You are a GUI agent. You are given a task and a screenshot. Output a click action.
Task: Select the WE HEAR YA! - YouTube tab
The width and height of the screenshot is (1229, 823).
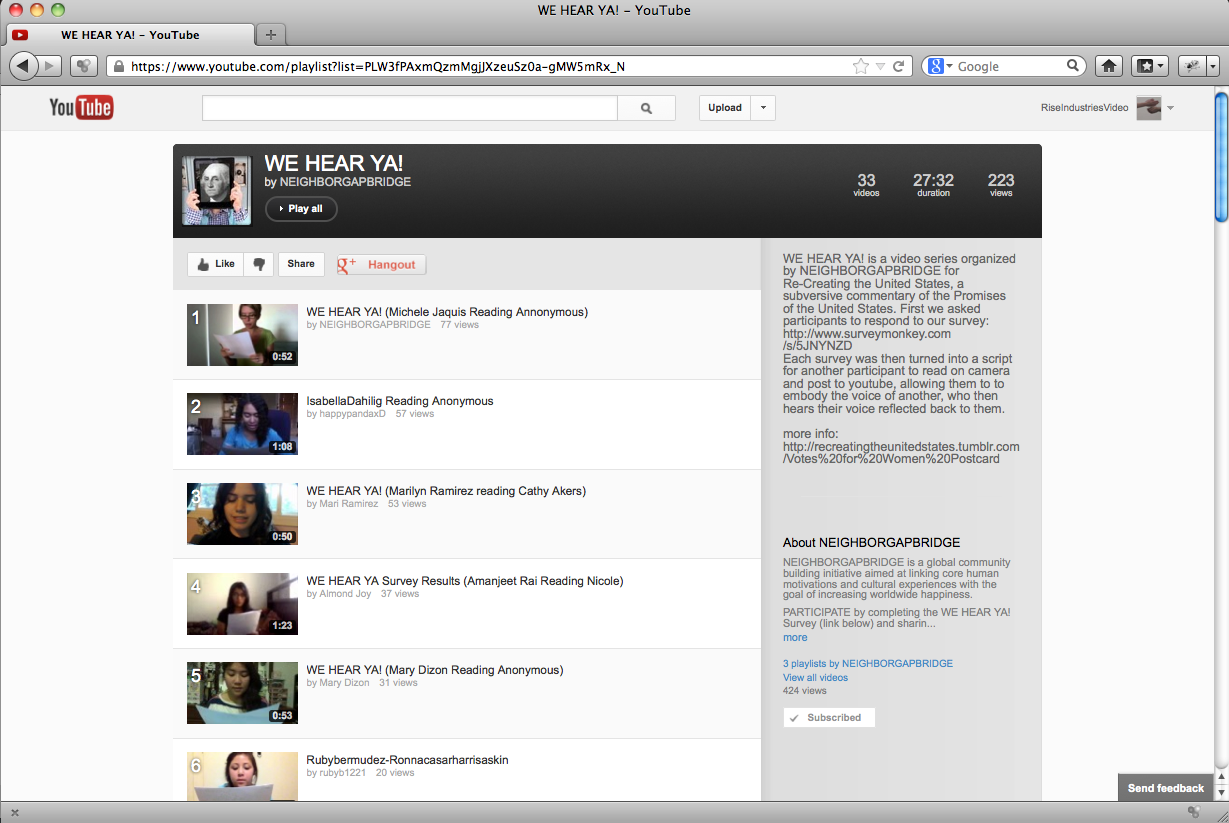coord(130,35)
